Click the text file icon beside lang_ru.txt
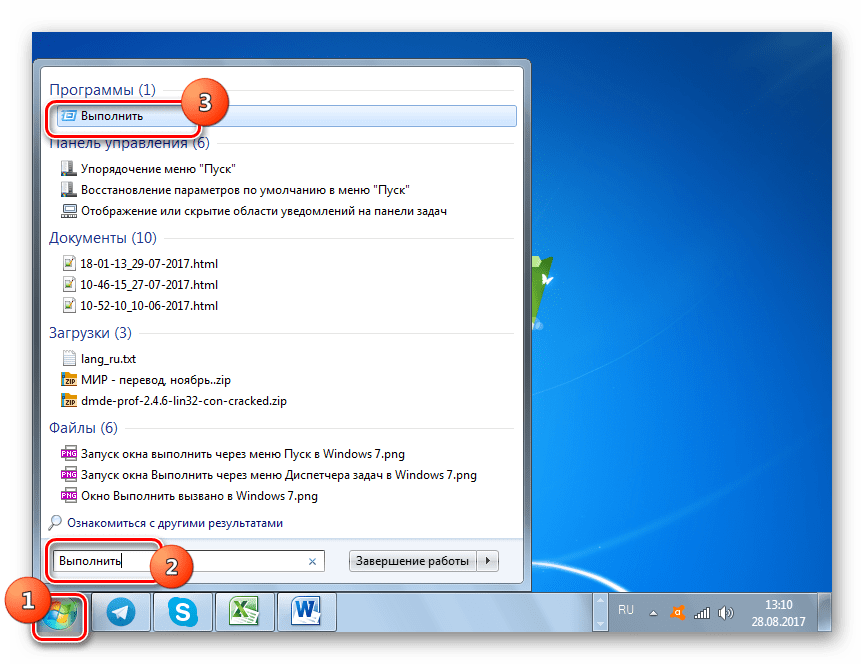The height and width of the screenshot is (664, 864). (x=69, y=359)
